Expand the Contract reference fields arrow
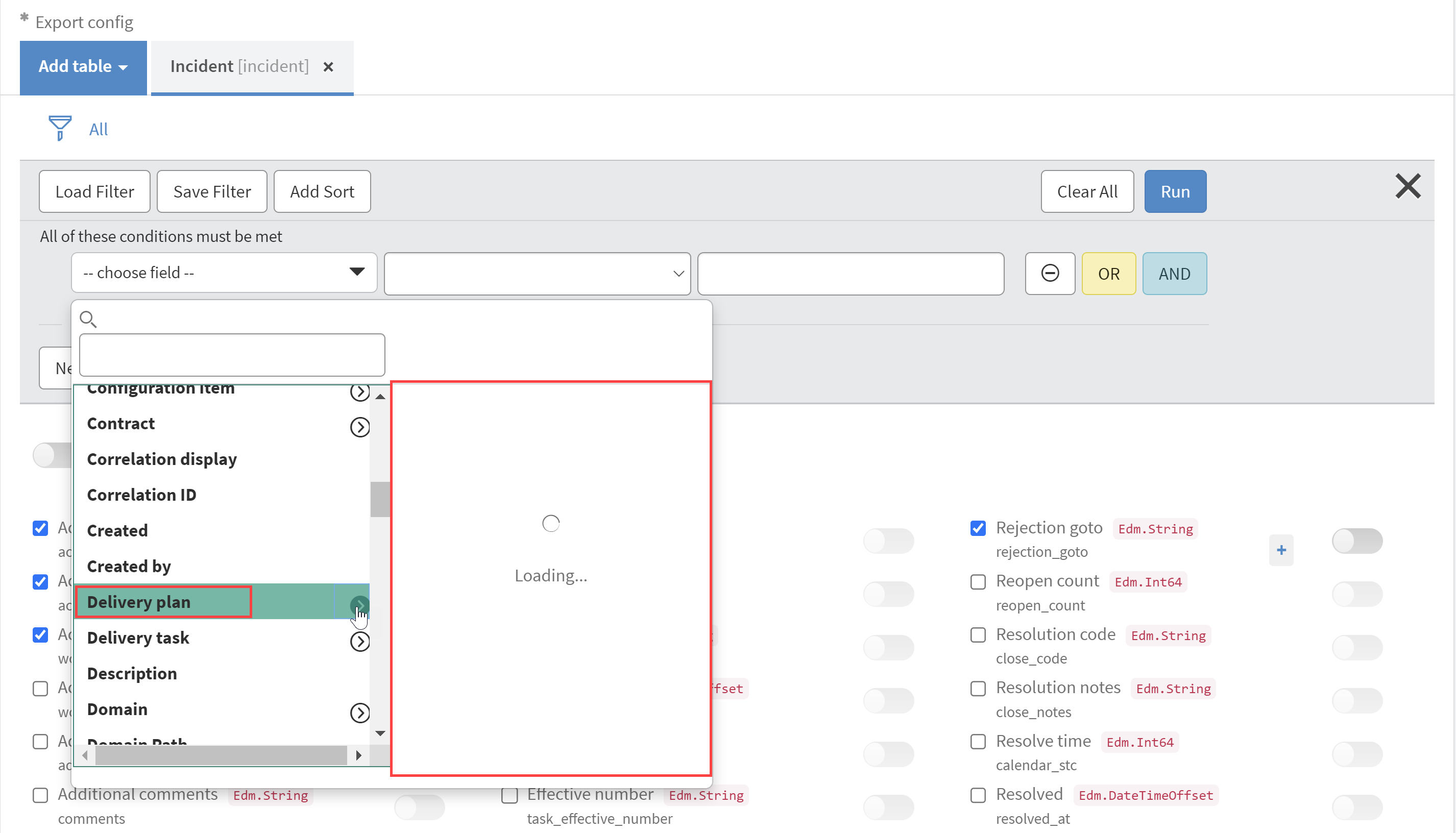This screenshot has width=1456, height=833. [359, 427]
